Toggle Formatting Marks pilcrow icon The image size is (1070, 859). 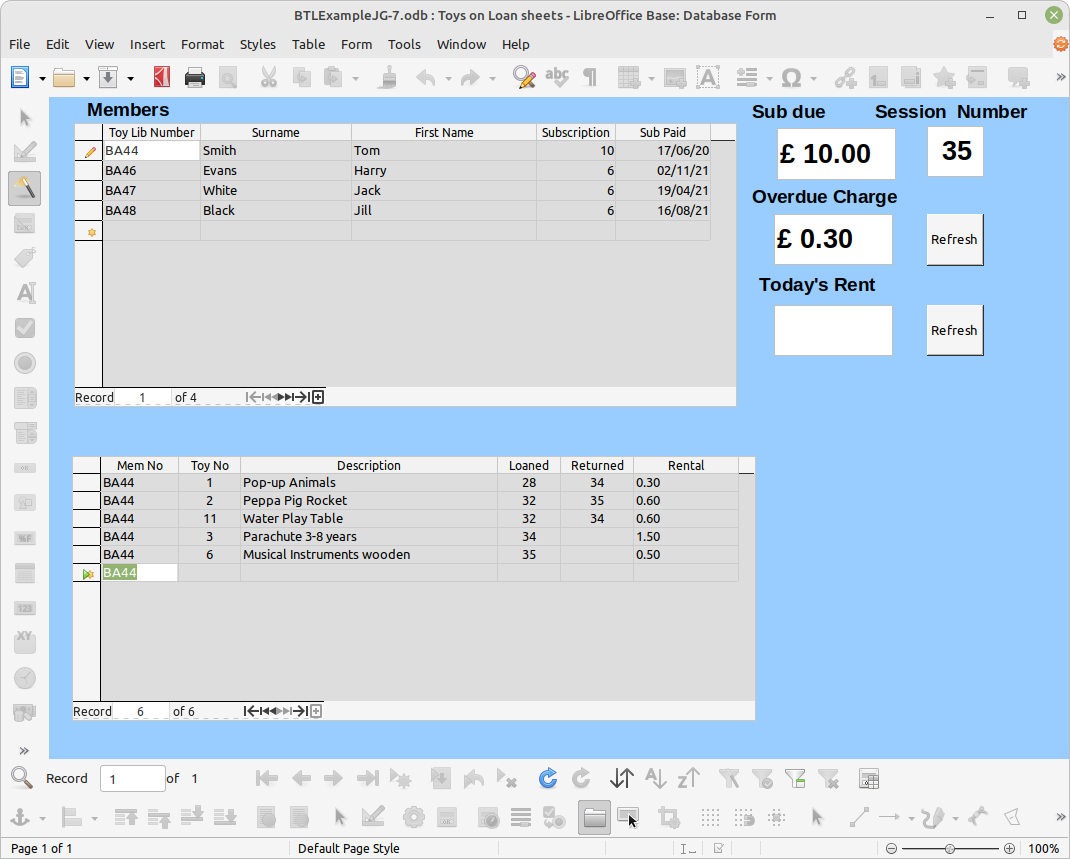(590, 77)
